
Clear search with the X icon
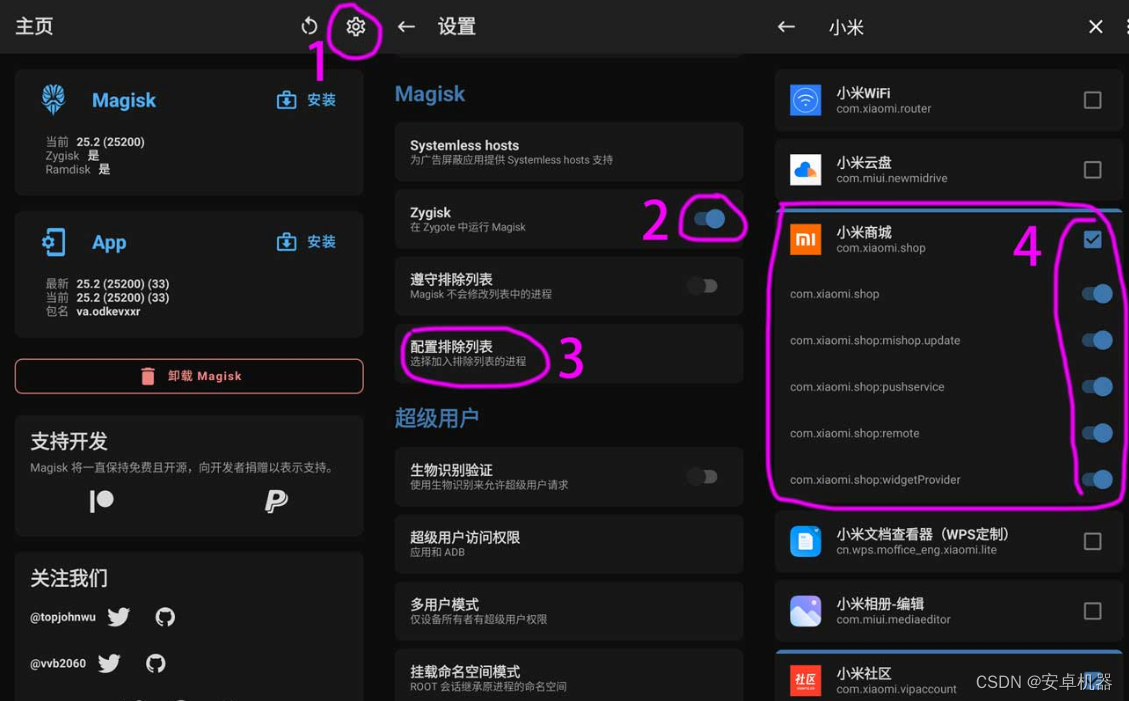click(1095, 27)
